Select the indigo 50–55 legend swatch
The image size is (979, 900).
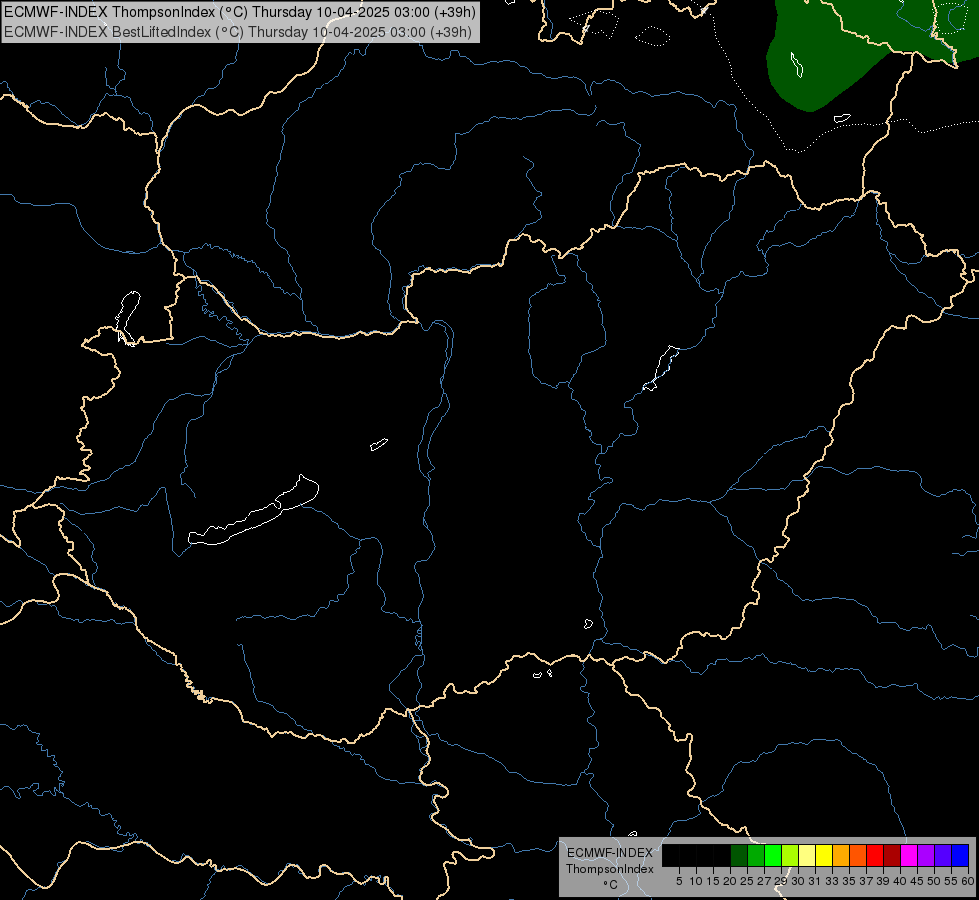coord(943,855)
